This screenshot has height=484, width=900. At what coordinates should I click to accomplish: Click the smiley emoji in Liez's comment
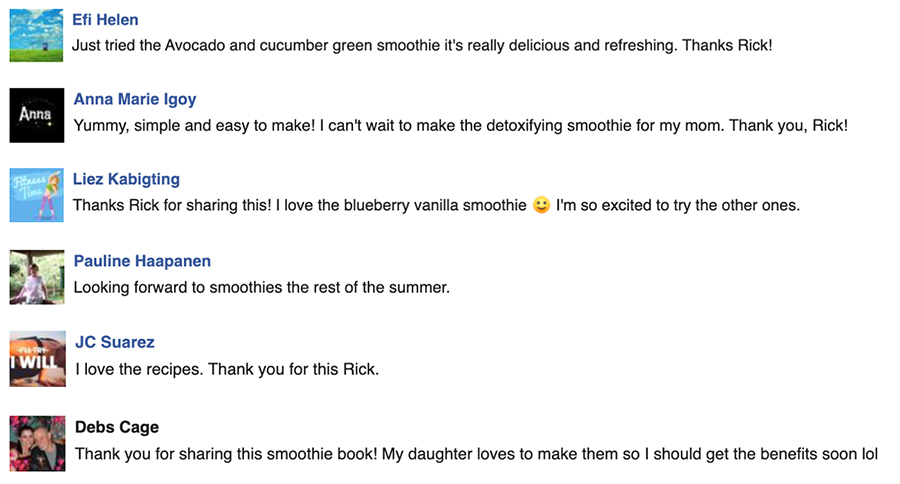tap(541, 205)
